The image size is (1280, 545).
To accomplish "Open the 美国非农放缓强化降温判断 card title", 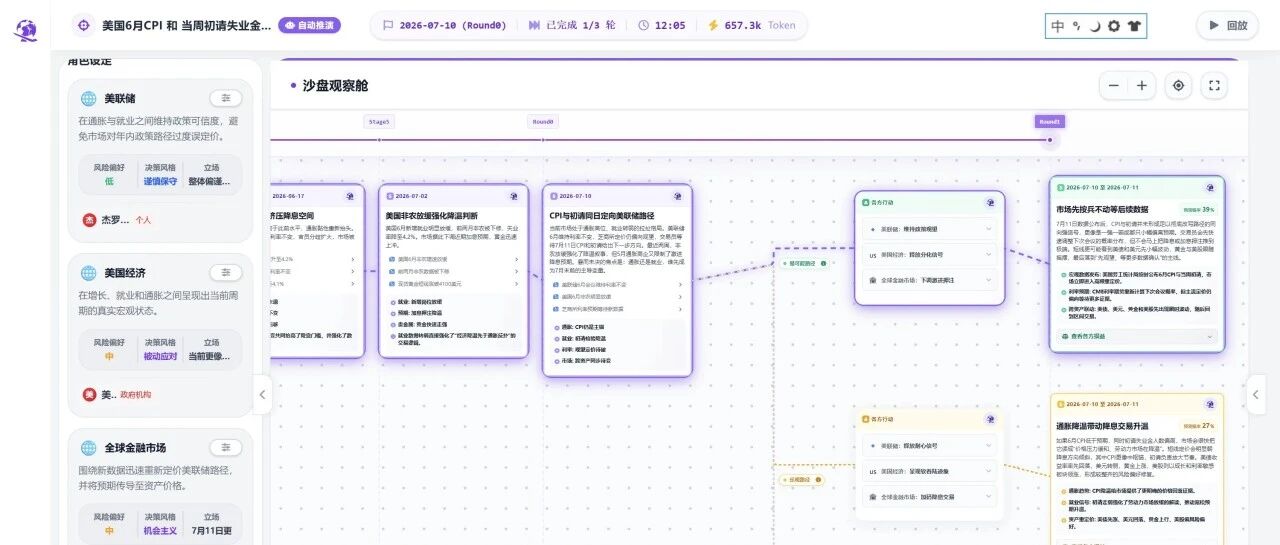I will click(431, 215).
